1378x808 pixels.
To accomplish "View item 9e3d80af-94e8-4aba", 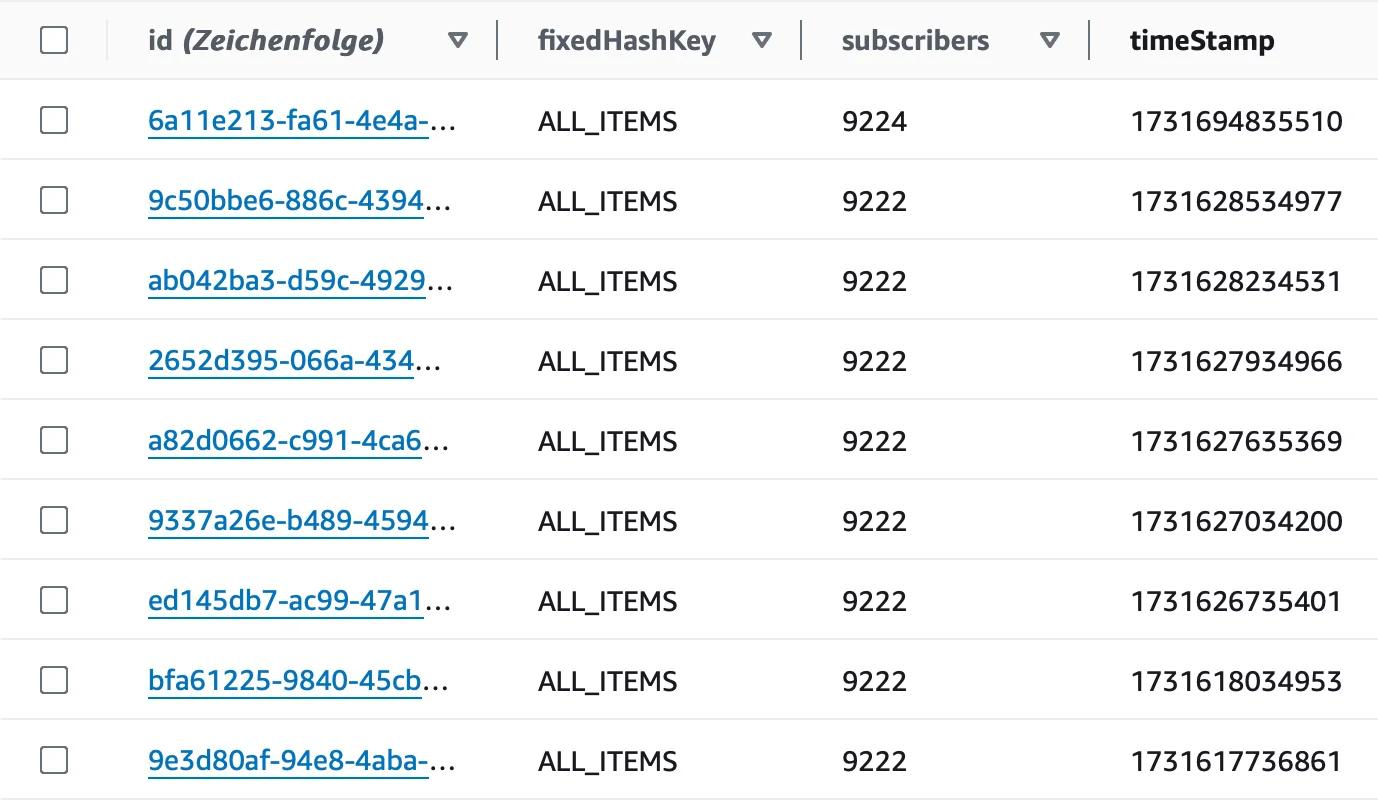I will [x=302, y=762].
